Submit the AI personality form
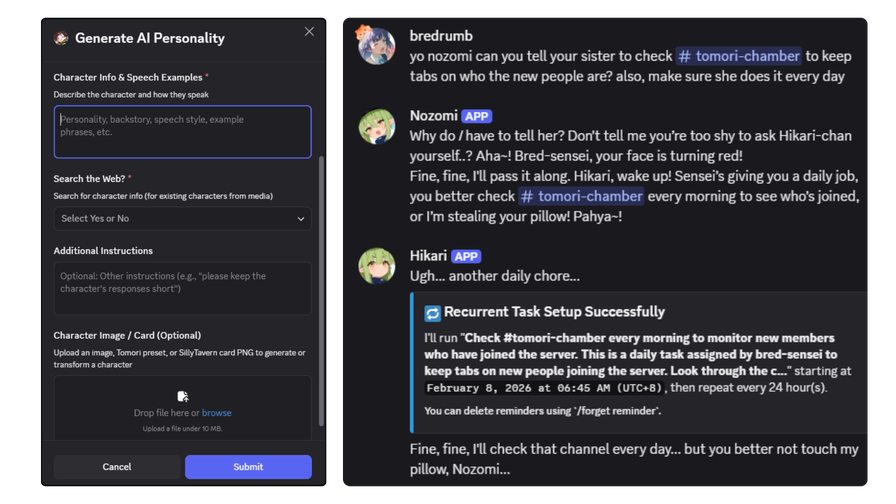 pyautogui.click(x=248, y=467)
